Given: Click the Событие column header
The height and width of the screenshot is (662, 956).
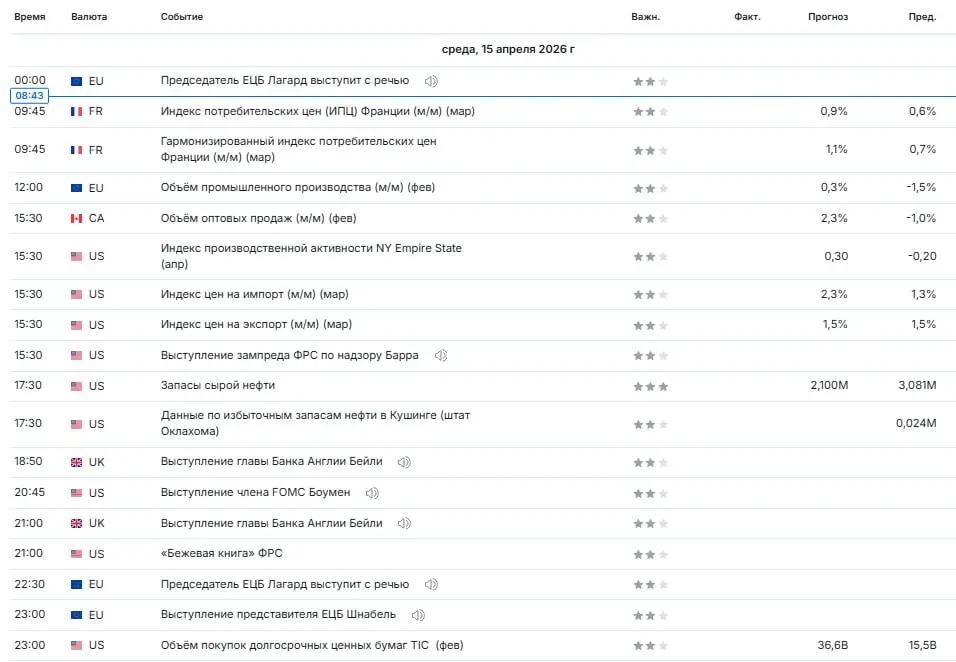Looking at the screenshot, I should coord(182,16).
